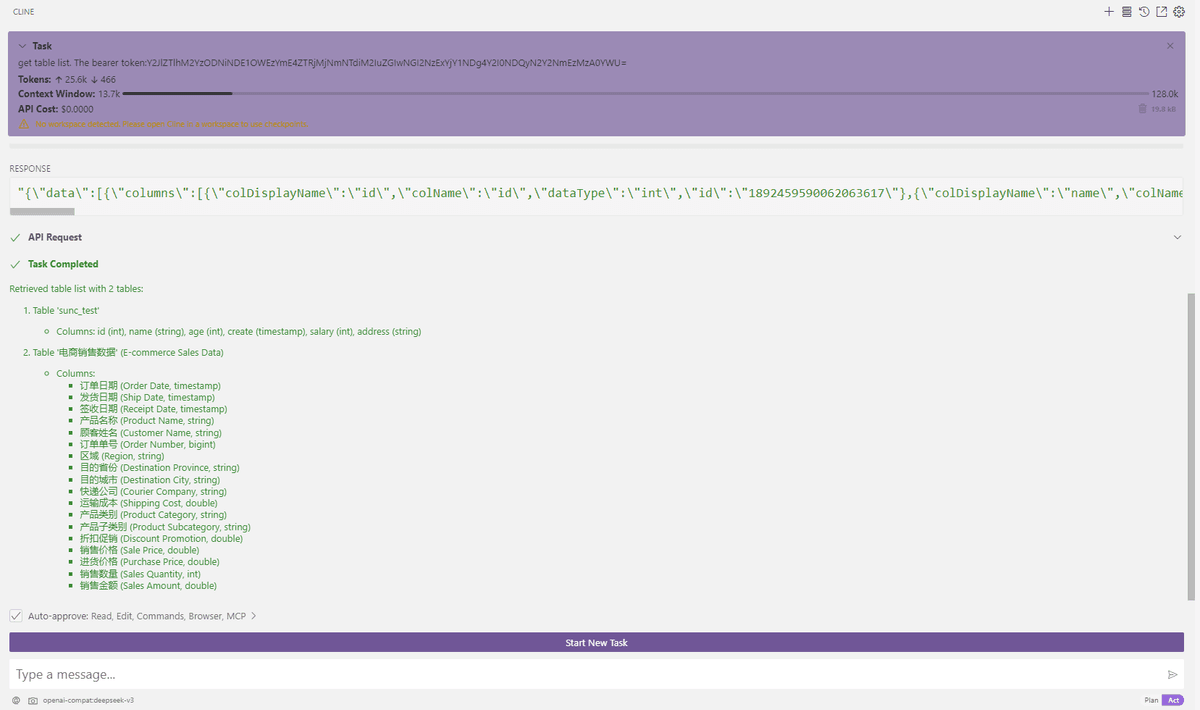Expand the Auto-approve options arrow
This screenshot has height=710, width=1200.
(x=254, y=616)
